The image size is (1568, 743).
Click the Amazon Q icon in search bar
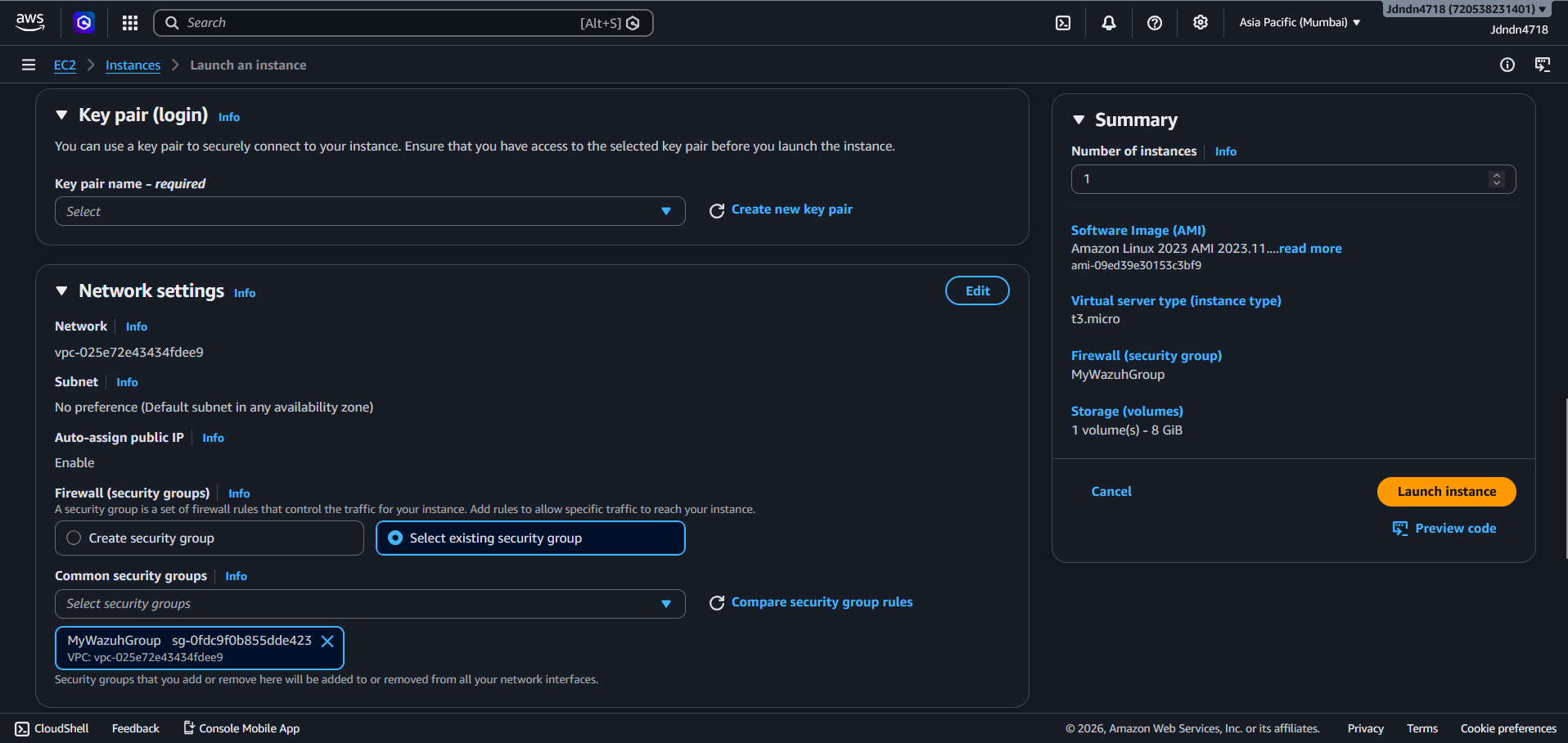click(633, 23)
